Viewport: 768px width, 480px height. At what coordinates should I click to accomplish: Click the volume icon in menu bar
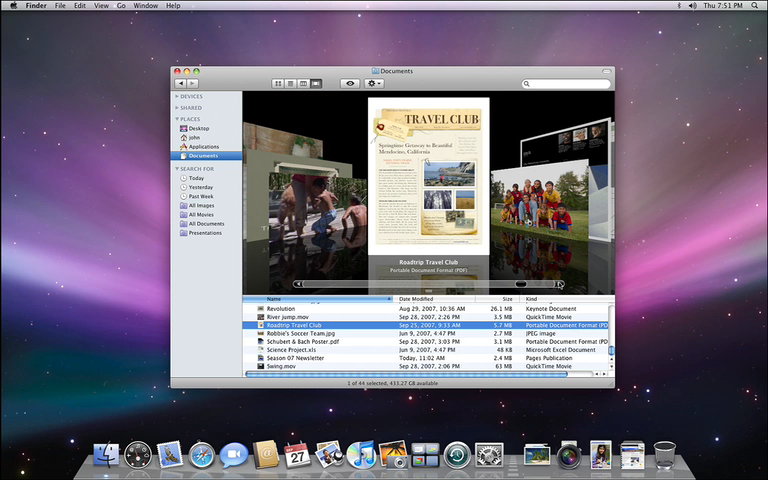[x=692, y=5]
